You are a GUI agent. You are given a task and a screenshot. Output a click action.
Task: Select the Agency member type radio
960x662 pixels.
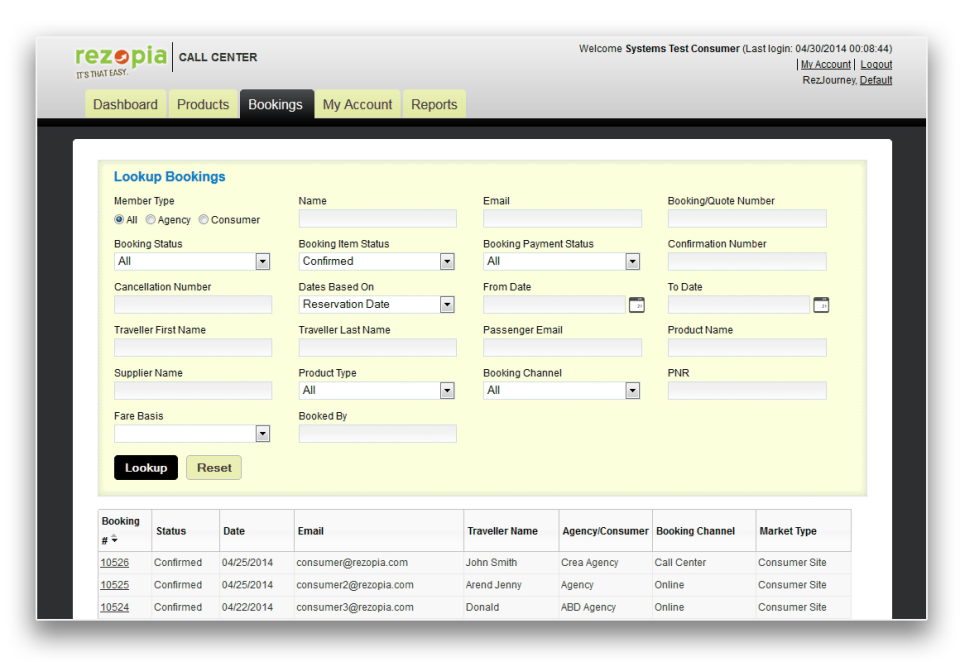(150, 219)
